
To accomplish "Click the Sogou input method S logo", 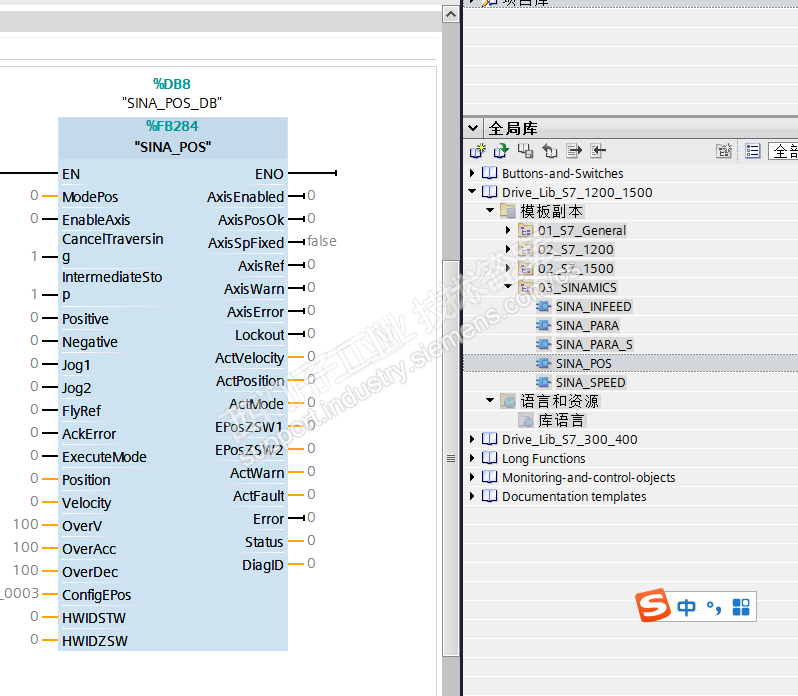I will point(653,605).
